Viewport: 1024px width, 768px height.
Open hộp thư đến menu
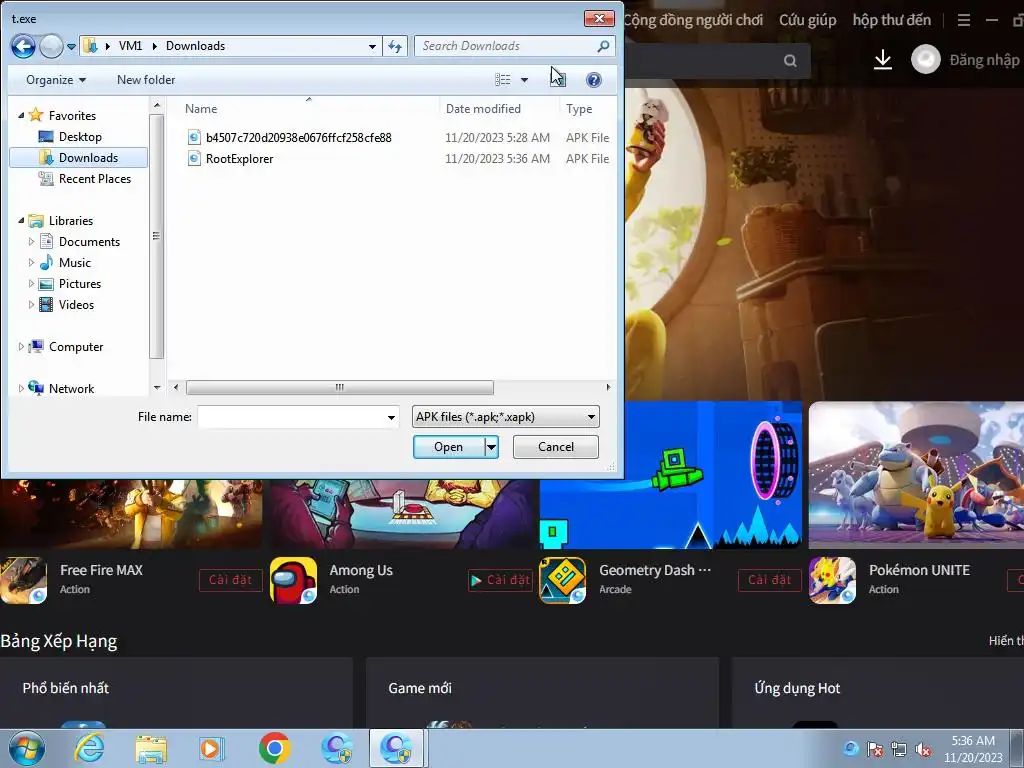891,20
